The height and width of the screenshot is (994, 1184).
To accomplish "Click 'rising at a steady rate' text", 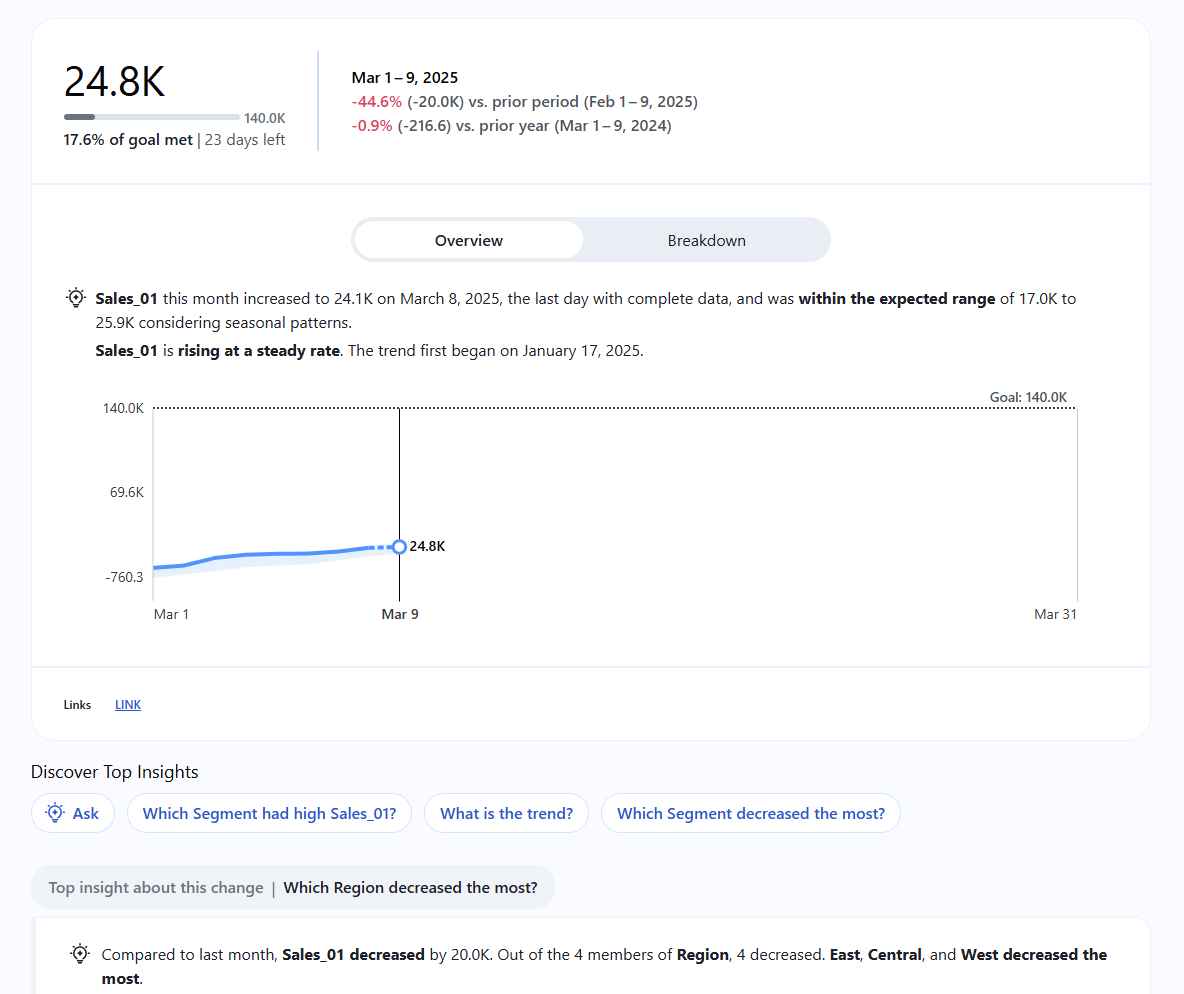I will (x=258, y=350).
